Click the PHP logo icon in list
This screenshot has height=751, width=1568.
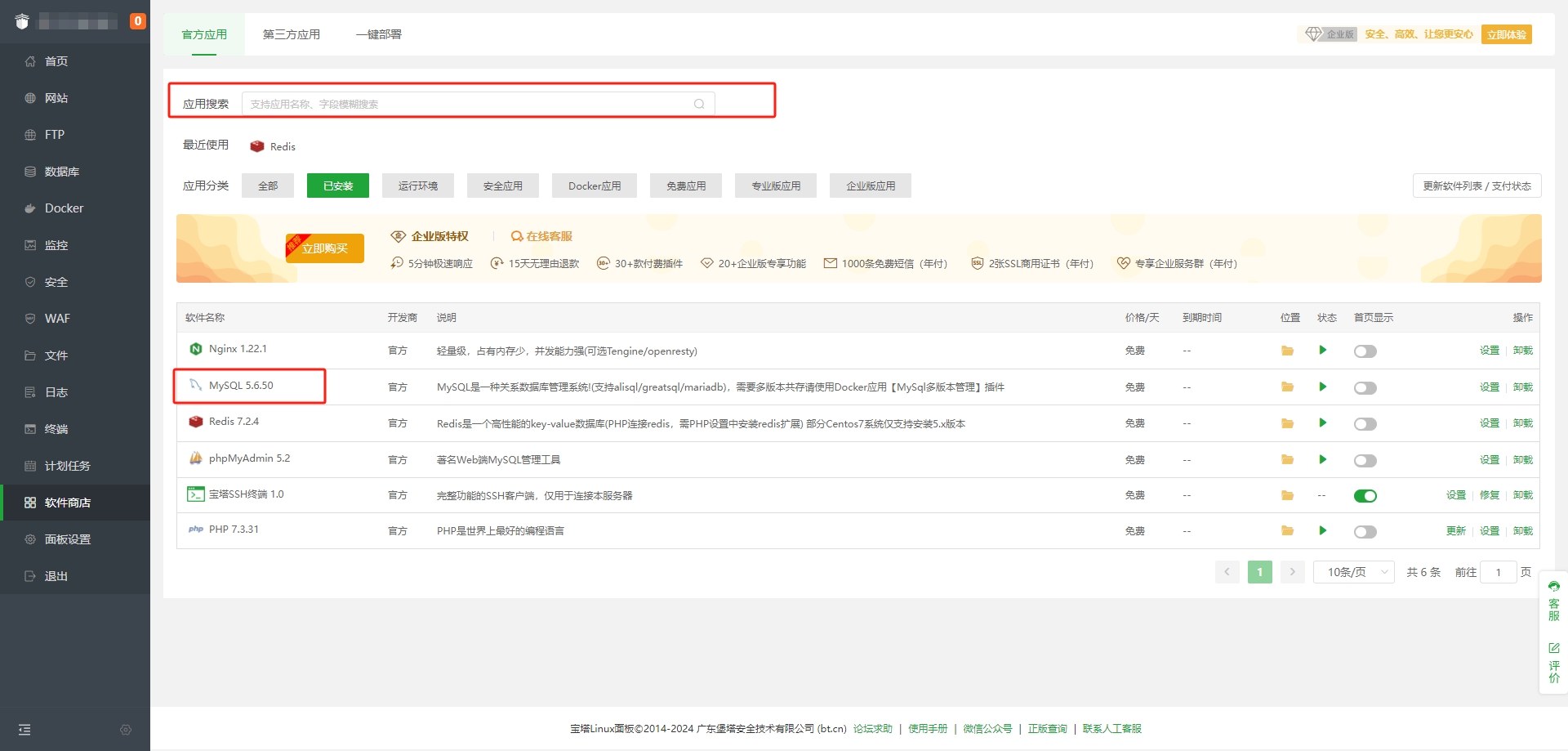click(196, 530)
